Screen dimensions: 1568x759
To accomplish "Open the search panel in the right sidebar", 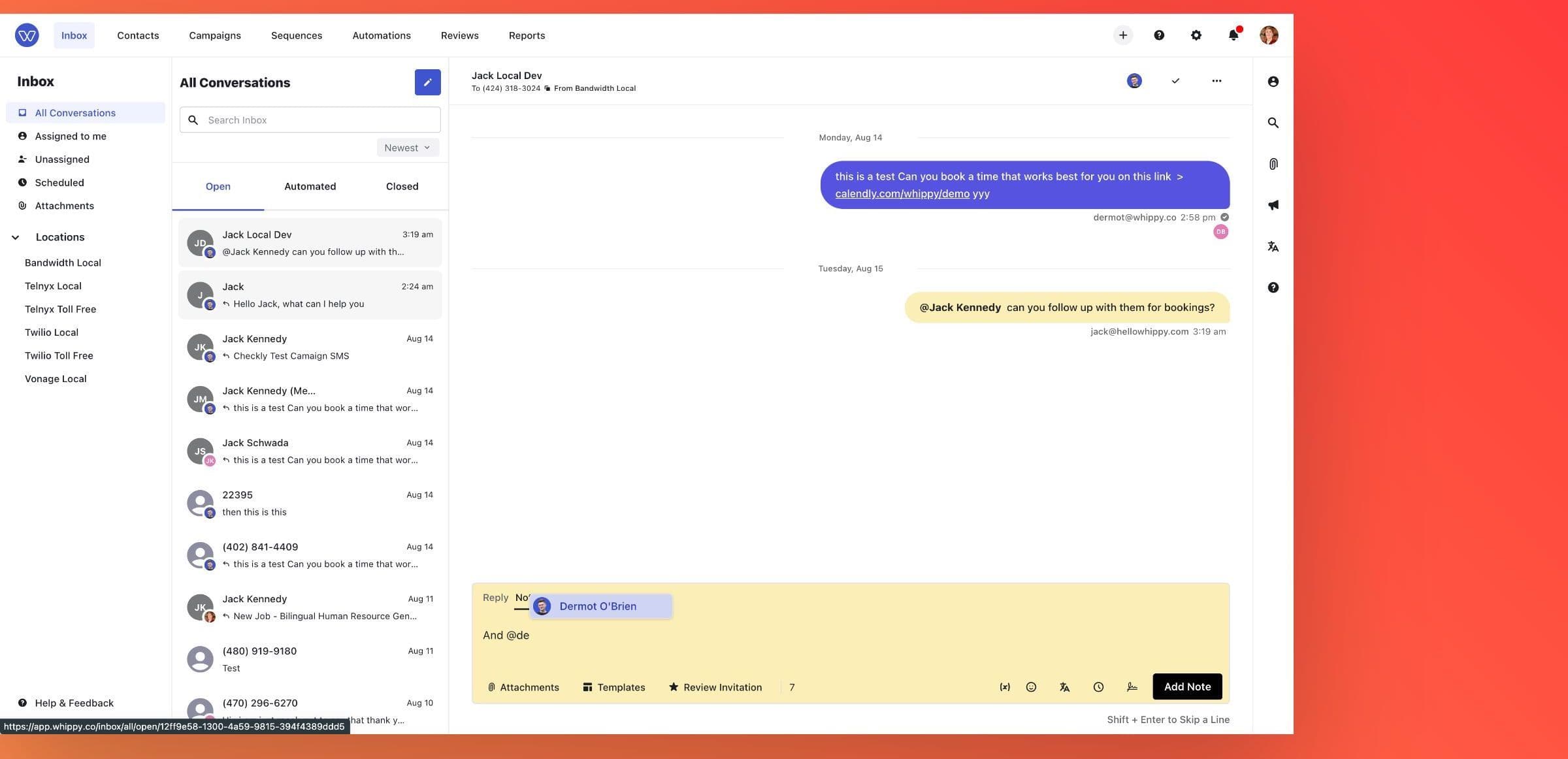I will pyautogui.click(x=1273, y=122).
